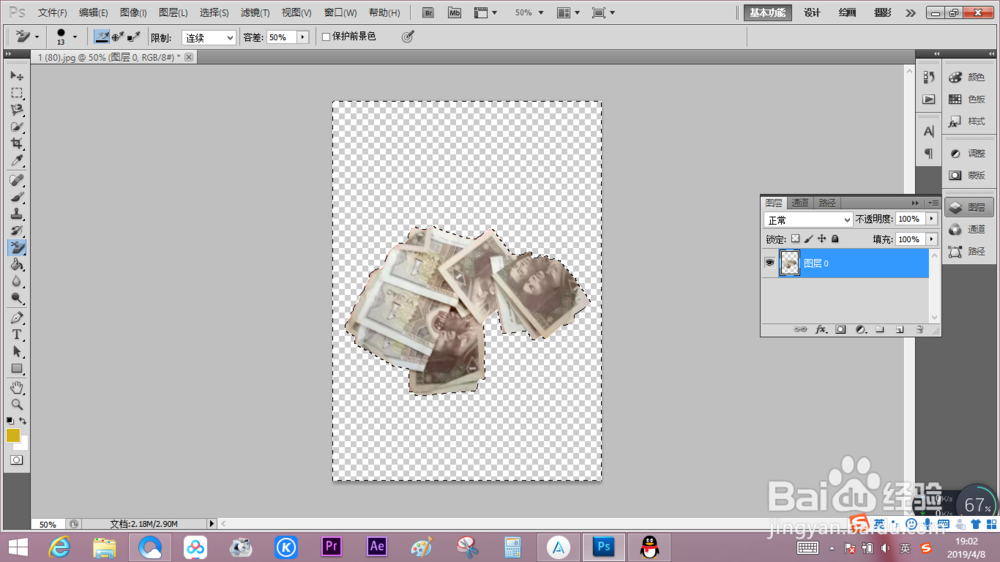Select the Clone Stamp tool
The width and height of the screenshot is (1000, 562).
click(17, 214)
